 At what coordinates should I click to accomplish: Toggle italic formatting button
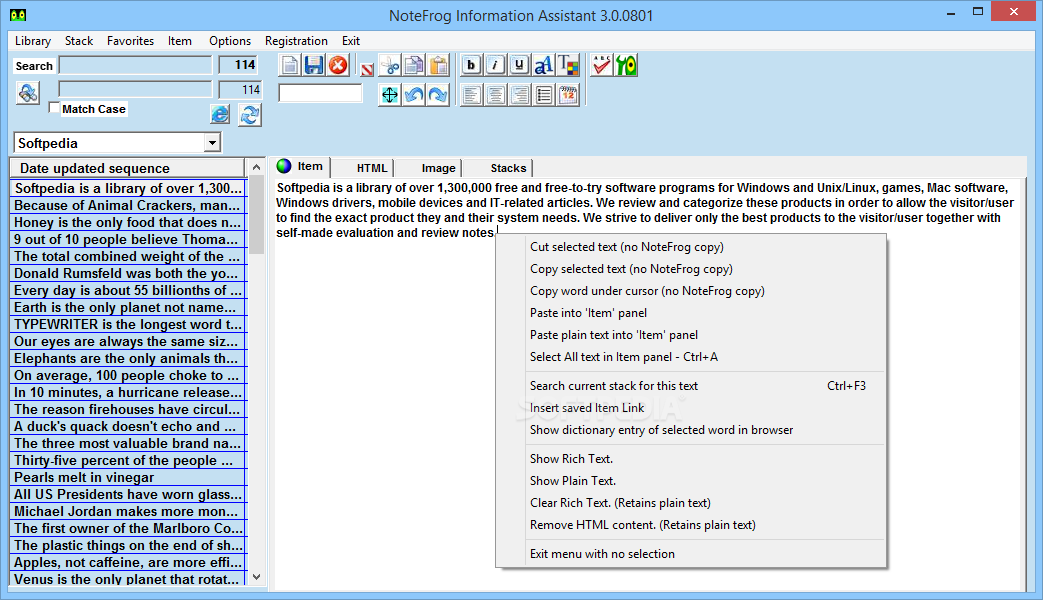point(495,65)
